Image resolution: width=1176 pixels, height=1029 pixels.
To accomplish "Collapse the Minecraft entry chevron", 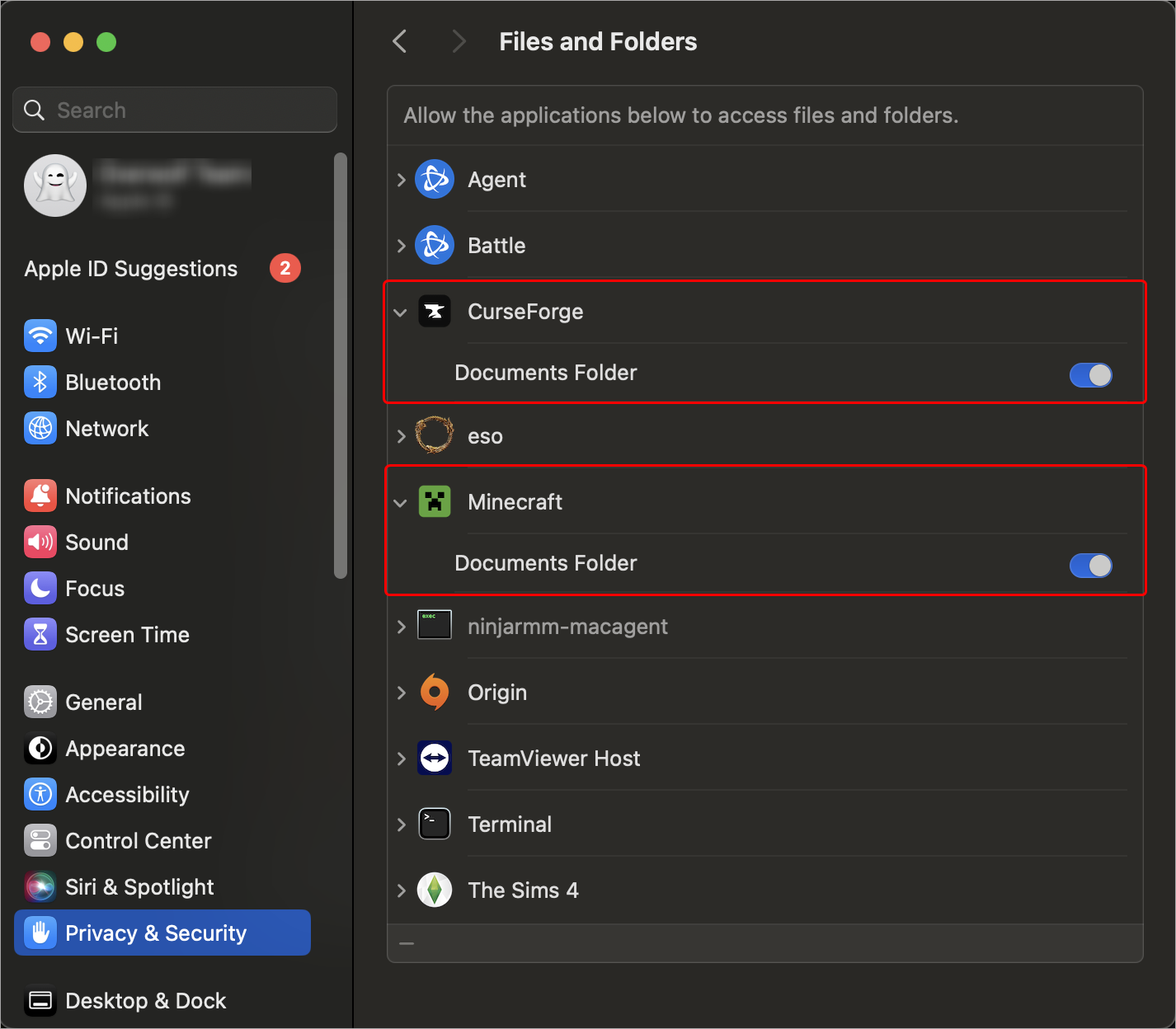I will 401,503.
